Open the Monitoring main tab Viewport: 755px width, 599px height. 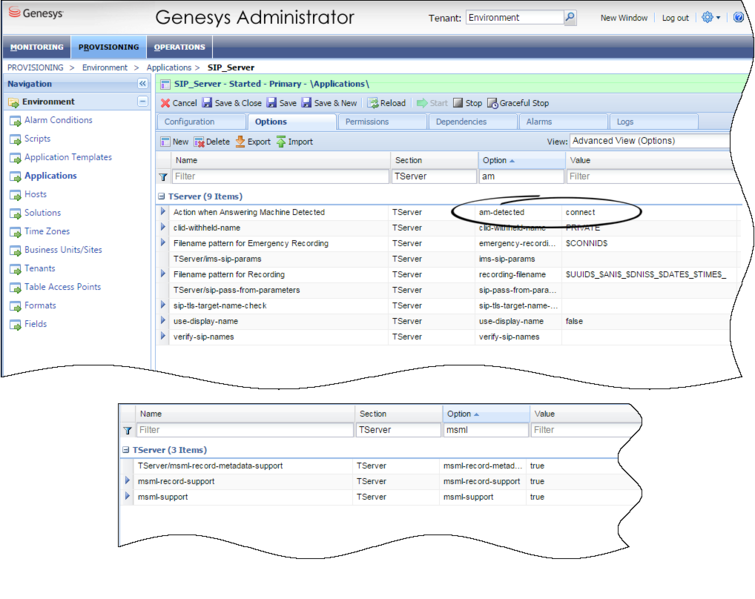tap(36, 47)
